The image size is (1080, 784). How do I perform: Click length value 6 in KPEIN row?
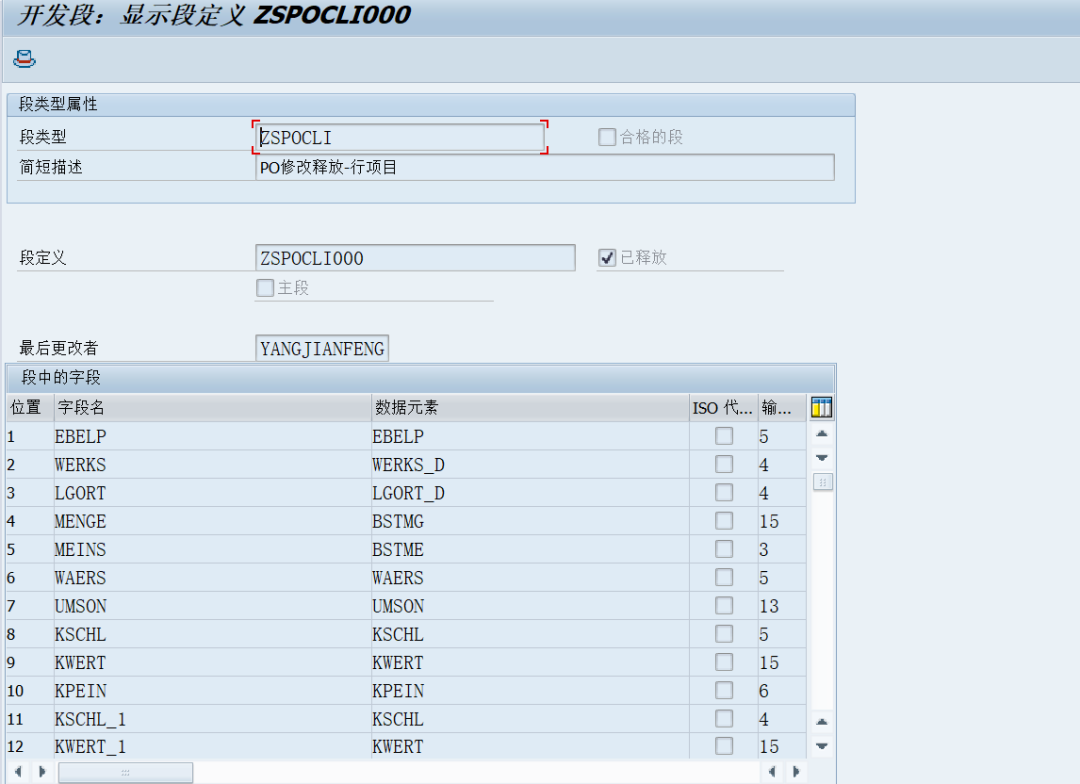(782, 690)
